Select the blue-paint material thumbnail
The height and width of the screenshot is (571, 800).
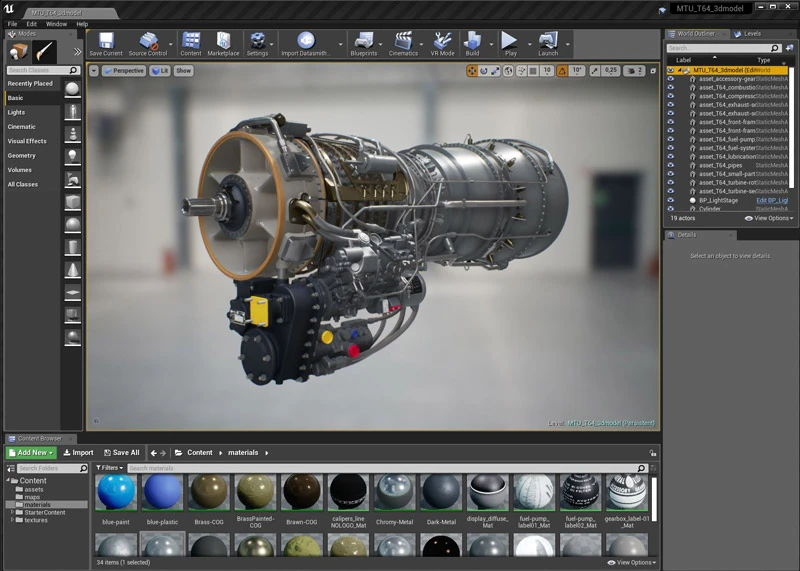(x=116, y=493)
